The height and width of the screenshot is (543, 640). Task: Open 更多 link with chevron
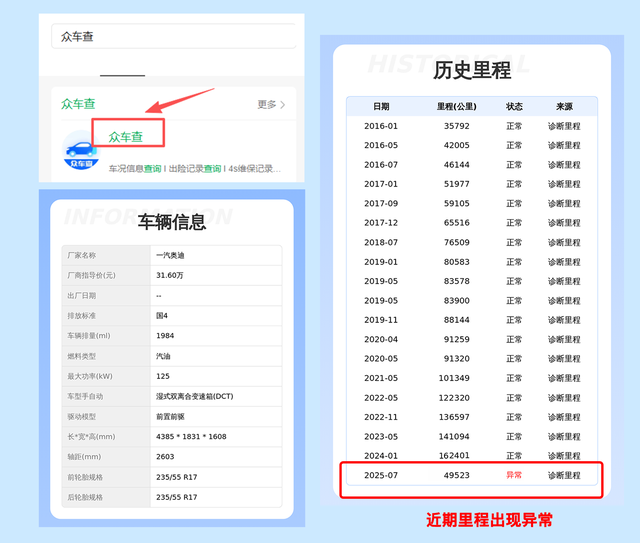pyautogui.click(x=271, y=105)
